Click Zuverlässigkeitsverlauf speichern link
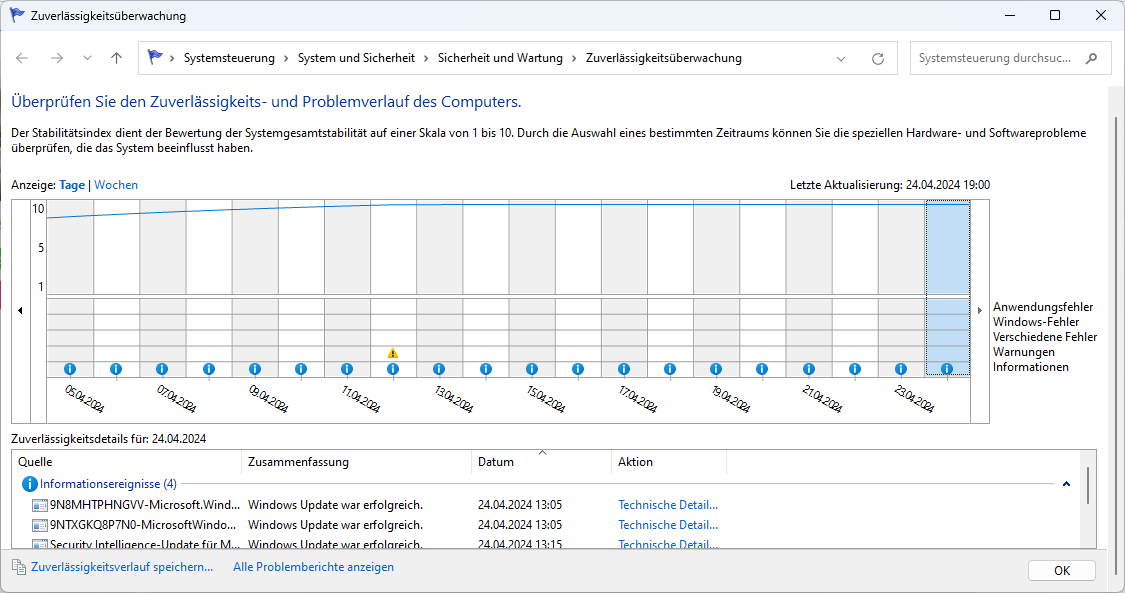Screen dimensions: 1125x593 (122, 567)
